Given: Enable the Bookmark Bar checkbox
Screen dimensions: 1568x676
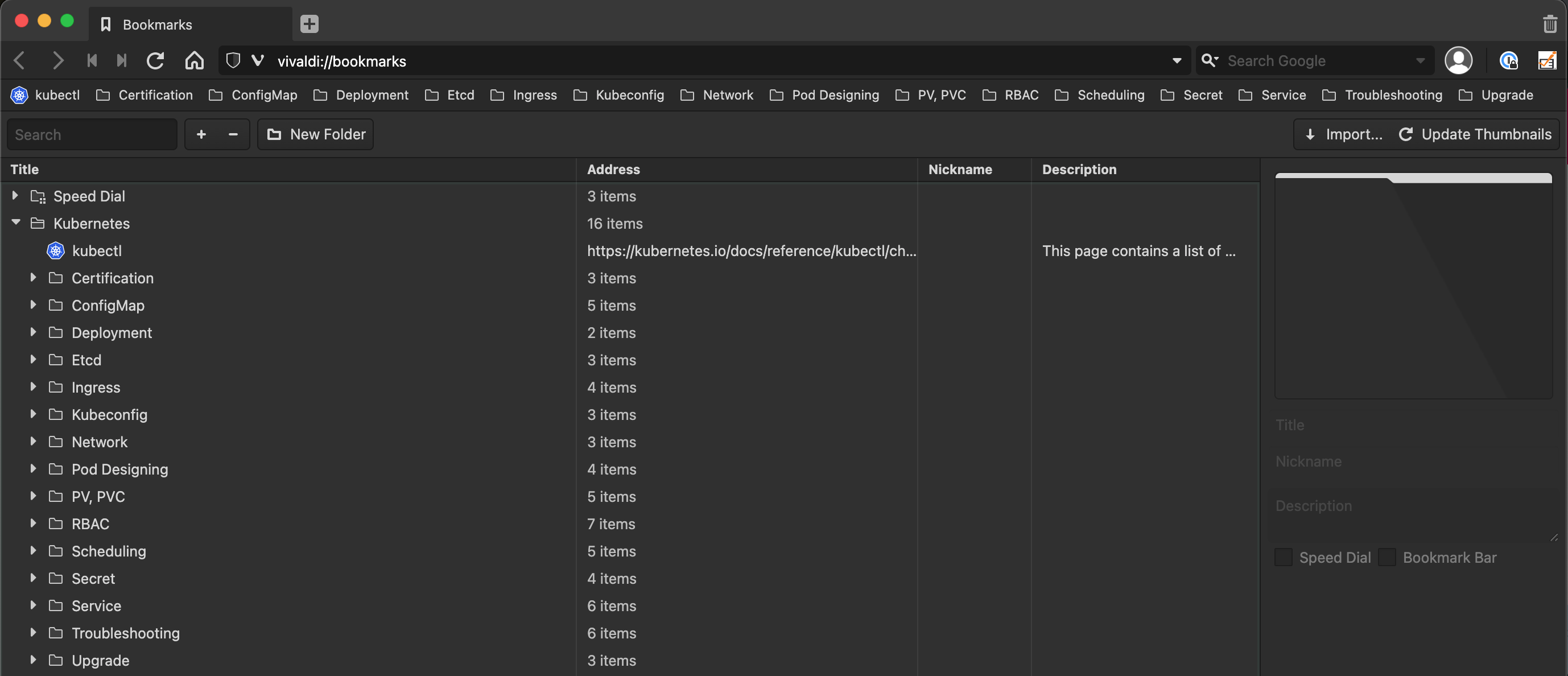Looking at the screenshot, I should (1387, 557).
